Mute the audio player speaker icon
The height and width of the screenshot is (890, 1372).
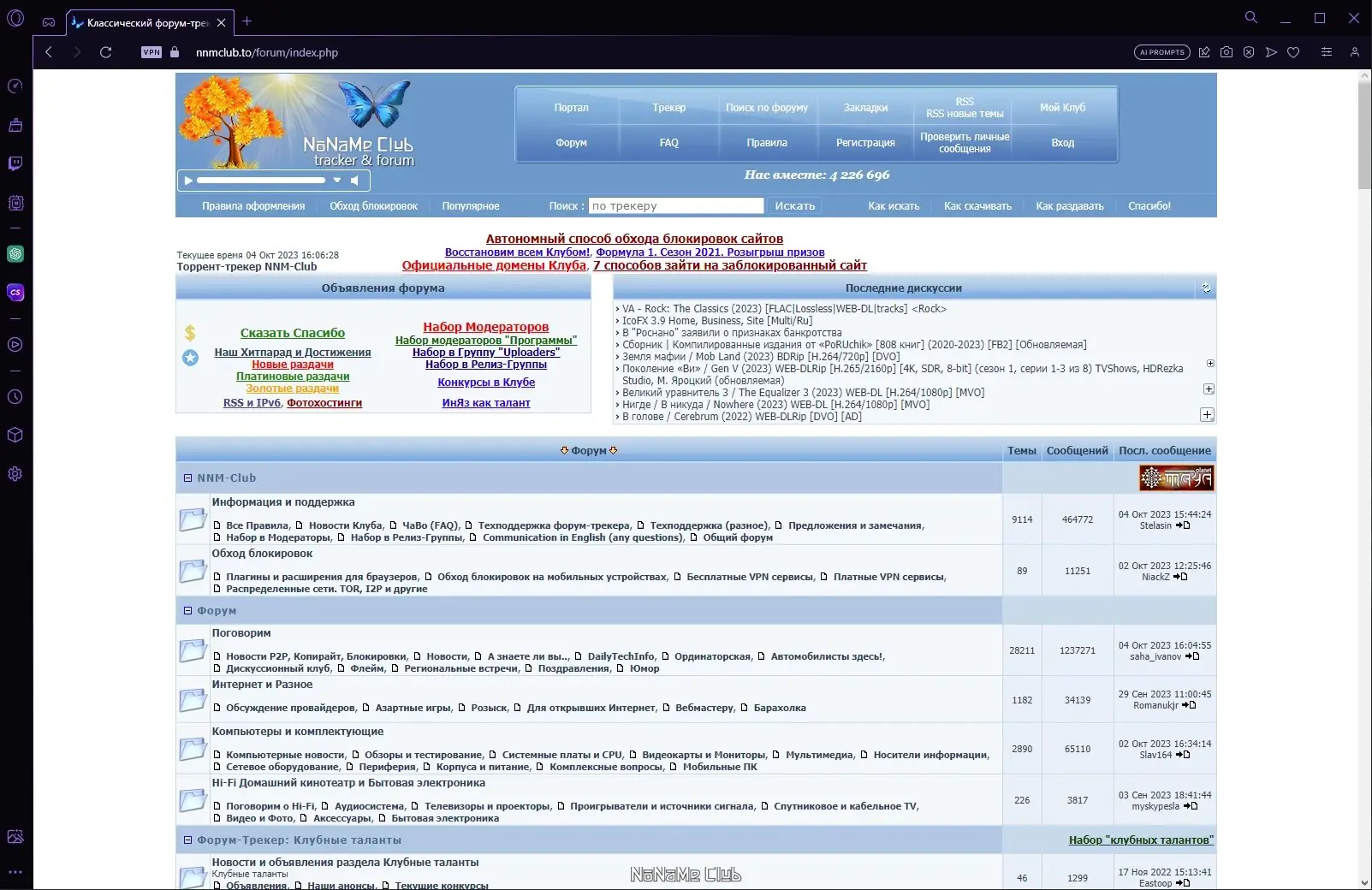[x=354, y=180]
